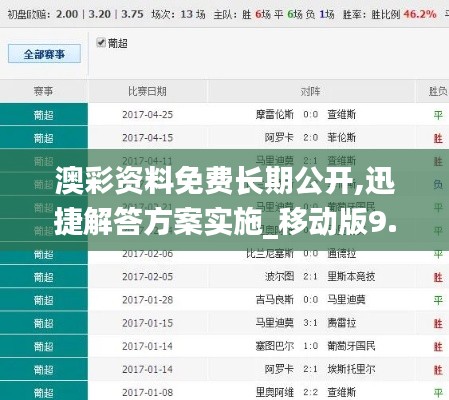Toggle the 葡超 league checkbox

tap(100, 42)
